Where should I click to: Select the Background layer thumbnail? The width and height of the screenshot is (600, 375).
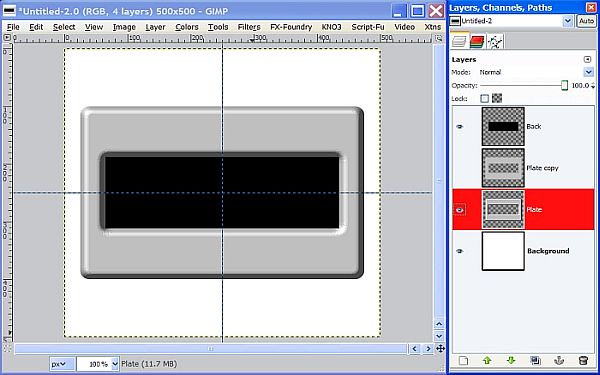pyautogui.click(x=503, y=251)
